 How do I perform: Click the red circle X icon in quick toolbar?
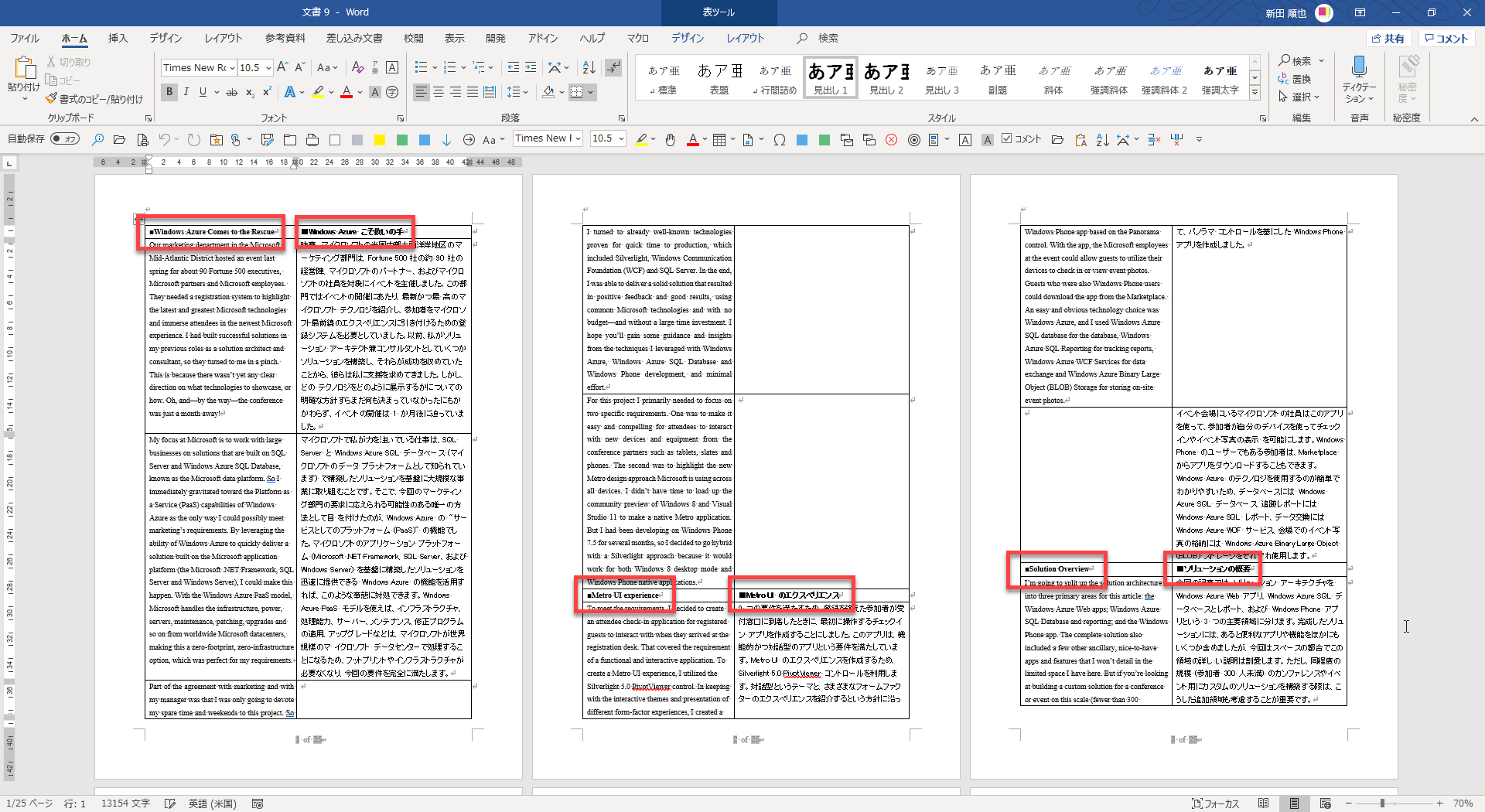click(x=891, y=140)
